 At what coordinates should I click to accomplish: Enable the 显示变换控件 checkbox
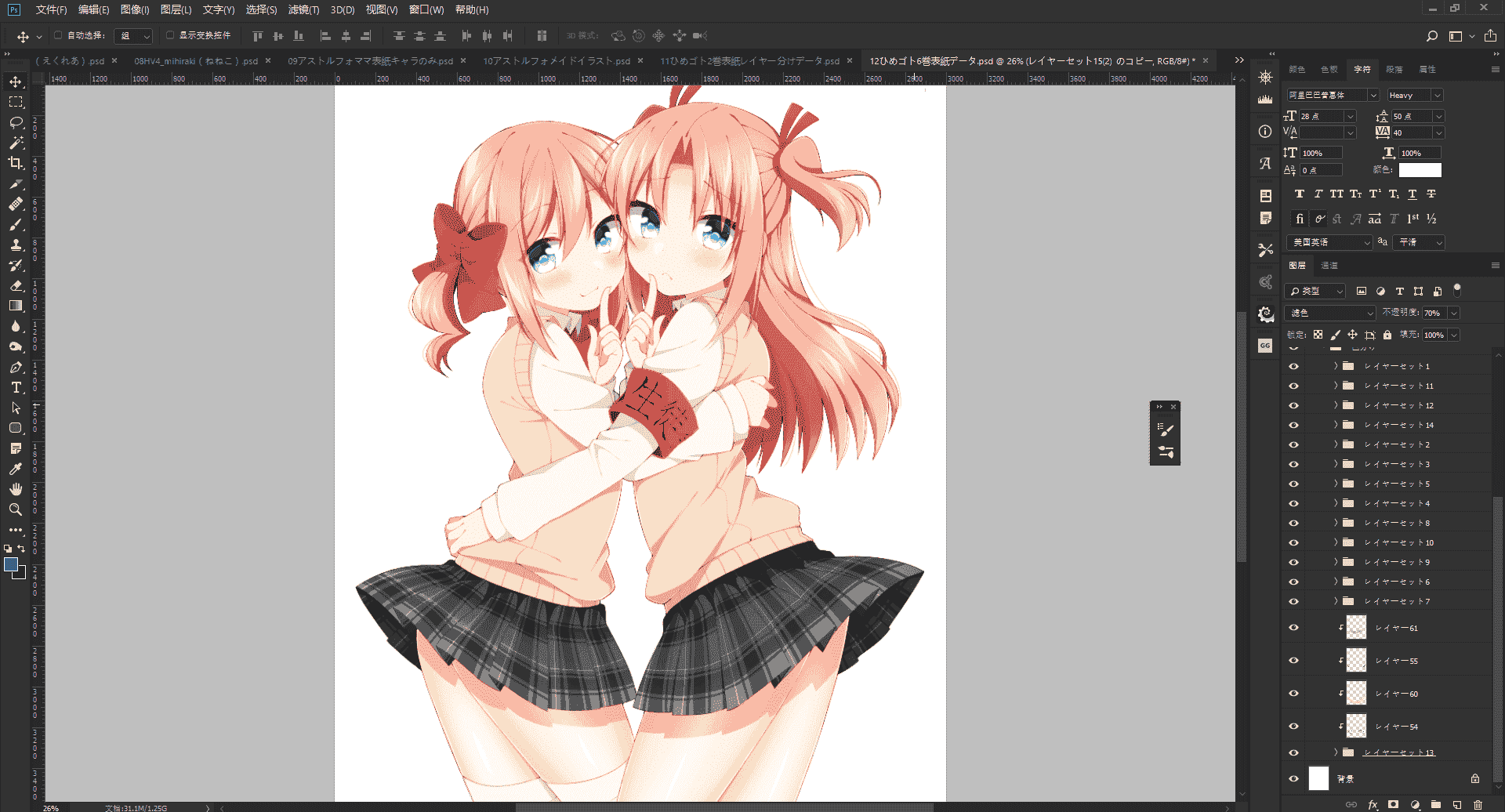coord(170,35)
